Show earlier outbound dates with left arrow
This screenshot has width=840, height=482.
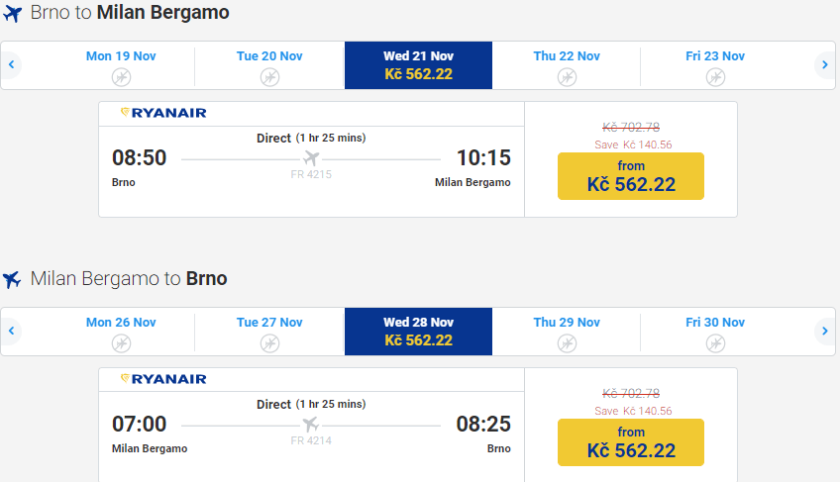click(x=11, y=65)
